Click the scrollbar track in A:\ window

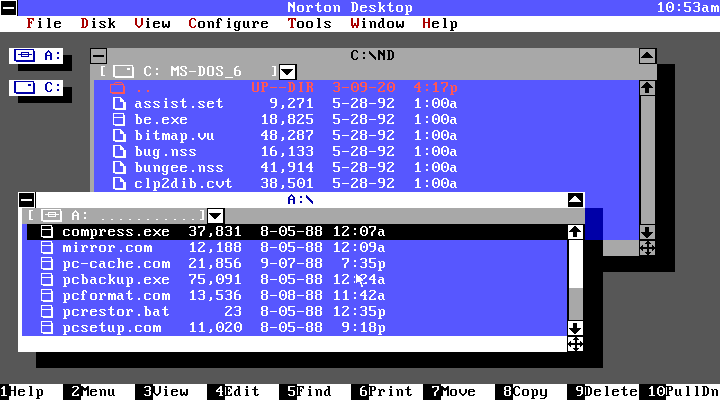[x=575, y=280]
